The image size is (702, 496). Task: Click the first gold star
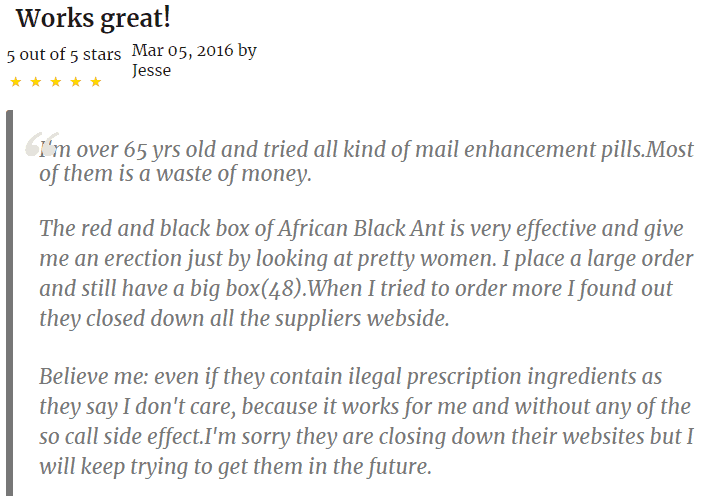pos(16,82)
